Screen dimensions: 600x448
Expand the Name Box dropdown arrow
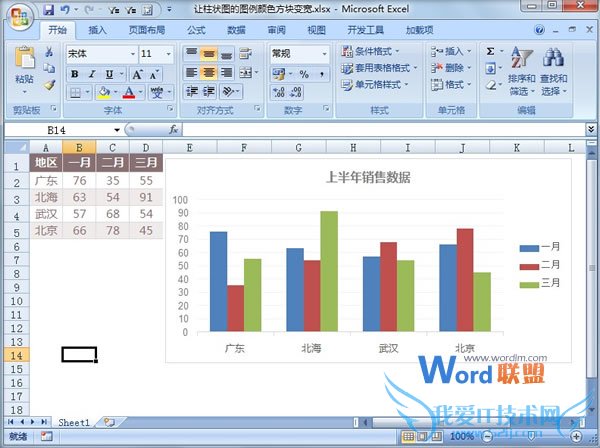pyautogui.click(x=117, y=130)
